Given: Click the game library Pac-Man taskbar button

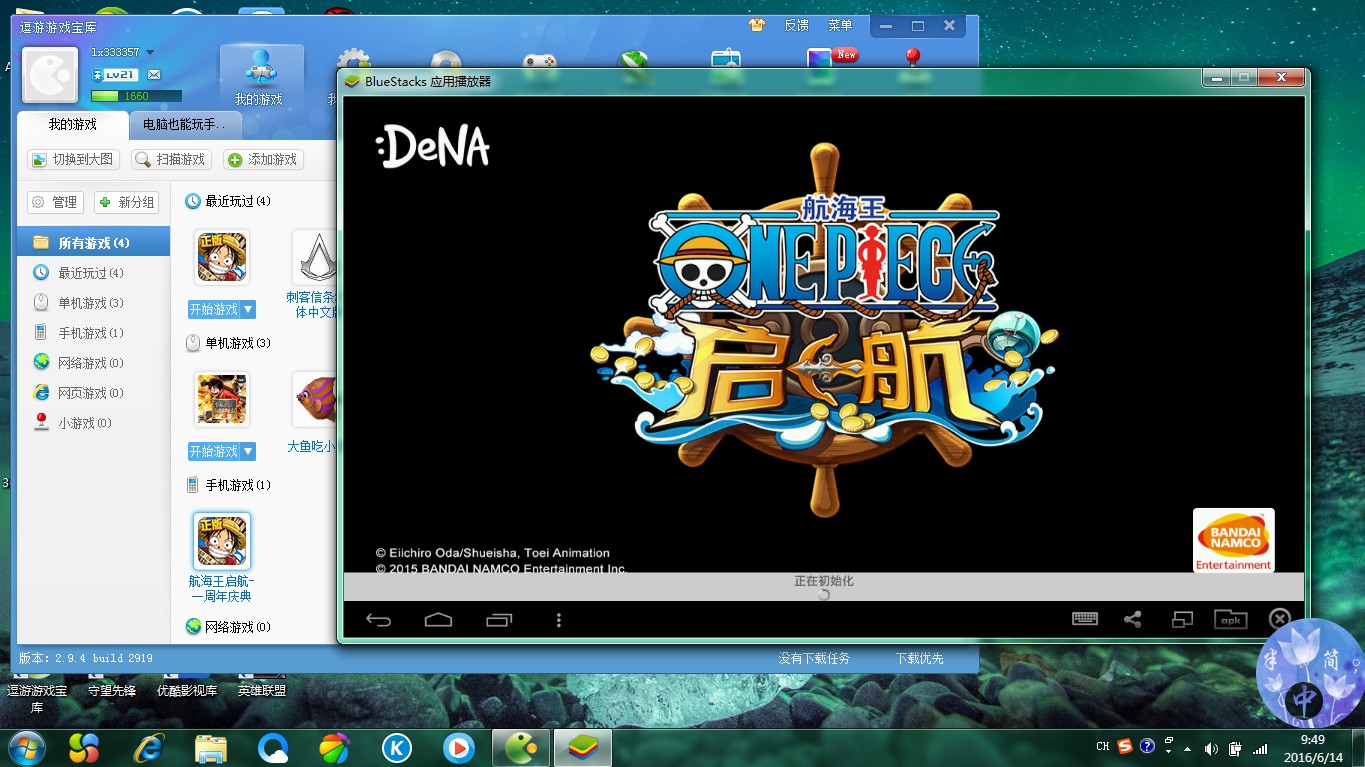Looking at the screenshot, I should click(x=521, y=747).
